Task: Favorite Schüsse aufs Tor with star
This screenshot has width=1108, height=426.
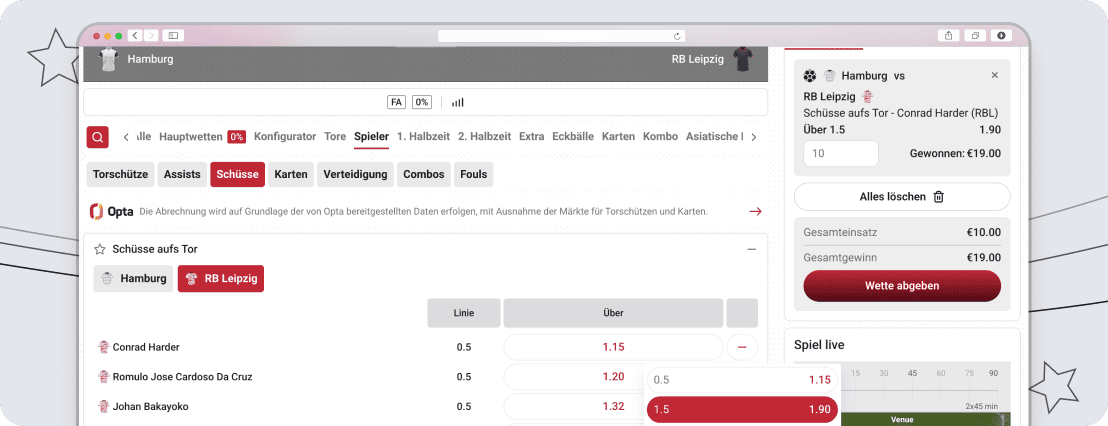Action: pos(100,249)
